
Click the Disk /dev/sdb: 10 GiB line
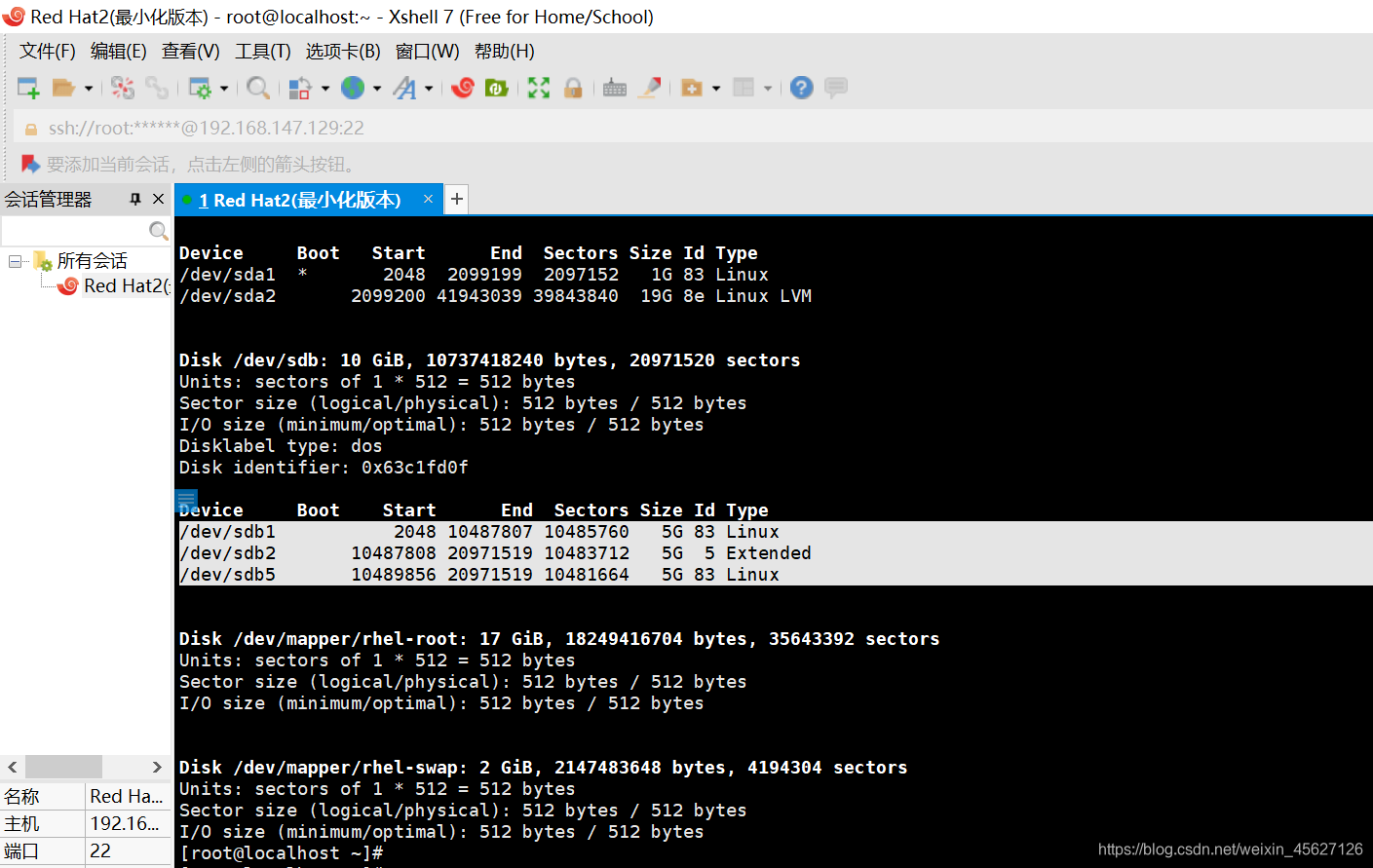(489, 360)
